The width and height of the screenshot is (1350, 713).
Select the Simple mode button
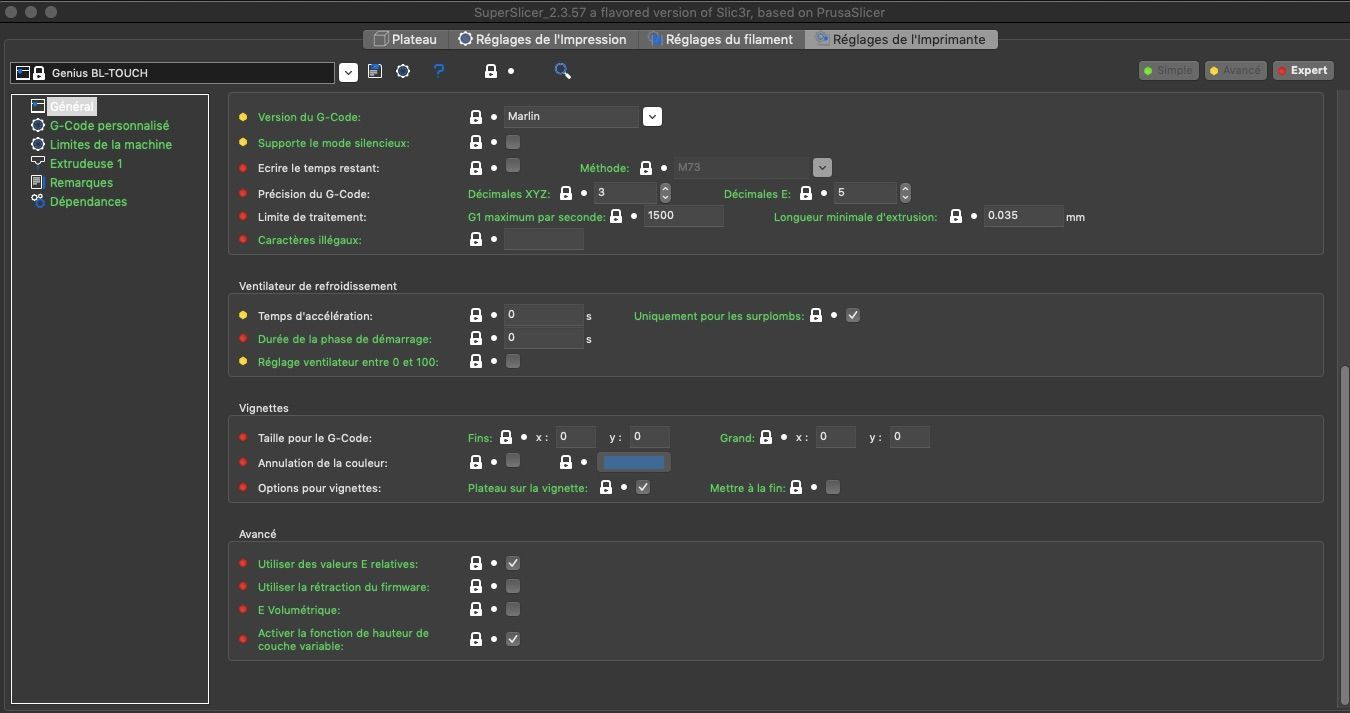click(x=1168, y=70)
